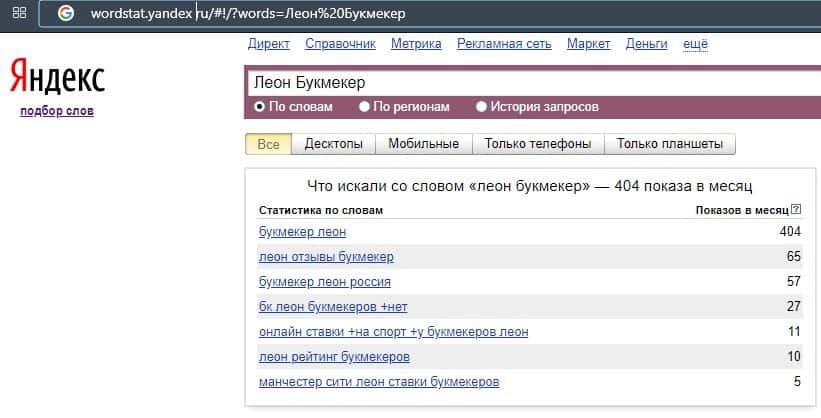821x418 pixels.
Task: Open the Только планшеты tab
Action: click(x=670, y=144)
